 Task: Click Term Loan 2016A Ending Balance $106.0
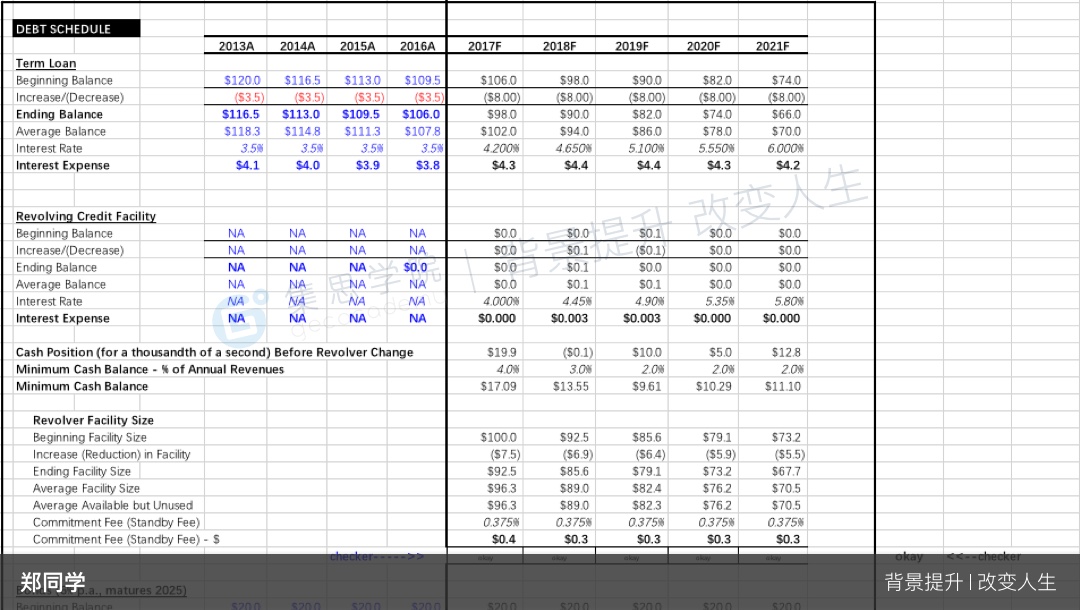421,114
